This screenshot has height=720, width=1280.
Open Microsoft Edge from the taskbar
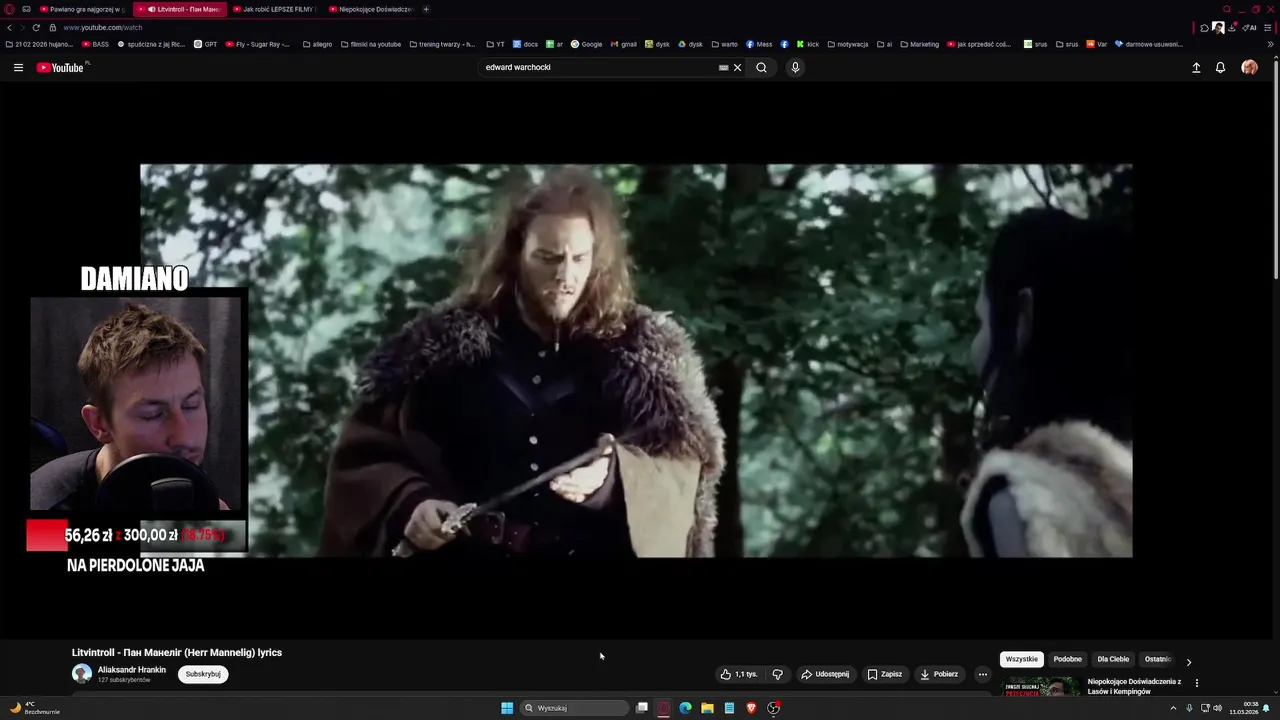point(685,708)
